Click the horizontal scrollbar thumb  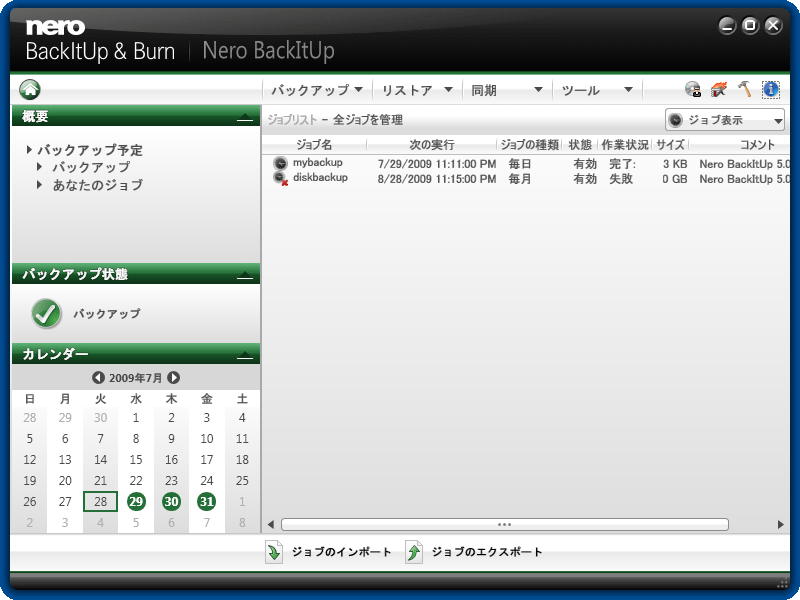(505, 524)
